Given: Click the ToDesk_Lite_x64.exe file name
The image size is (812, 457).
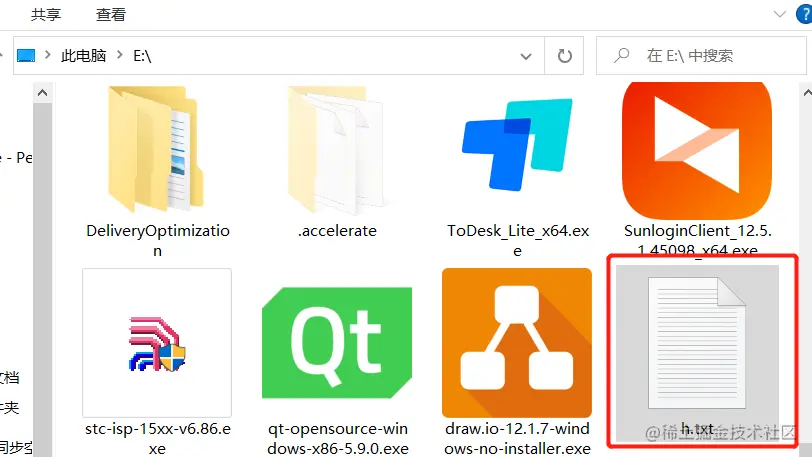Looking at the screenshot, I should (518, 240).
